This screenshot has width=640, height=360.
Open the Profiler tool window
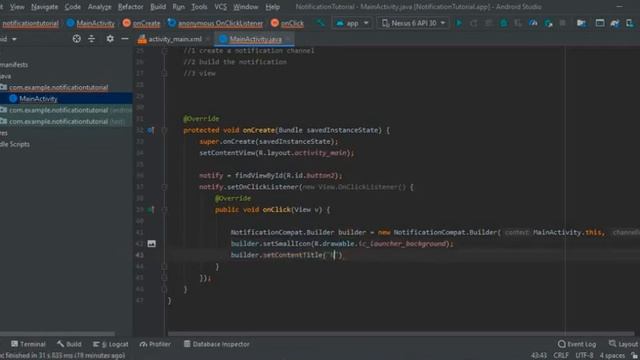pos(155,344)
